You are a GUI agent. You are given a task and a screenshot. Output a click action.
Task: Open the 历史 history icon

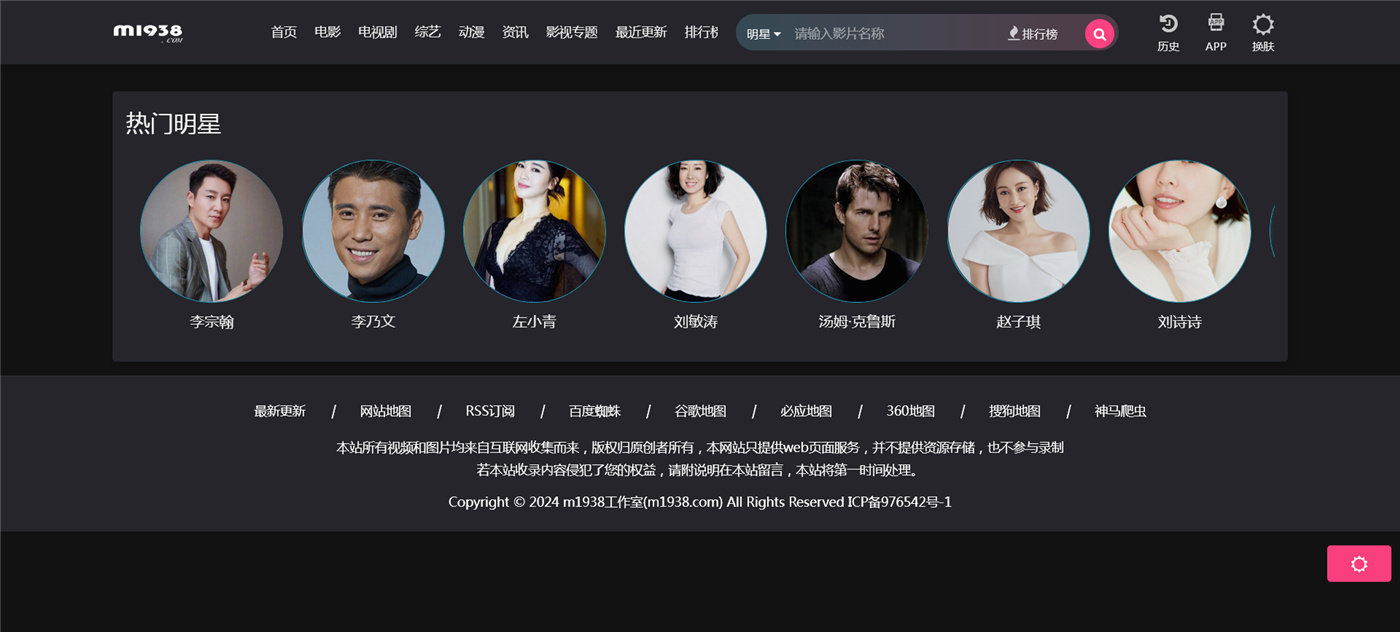coord(1168,33)
